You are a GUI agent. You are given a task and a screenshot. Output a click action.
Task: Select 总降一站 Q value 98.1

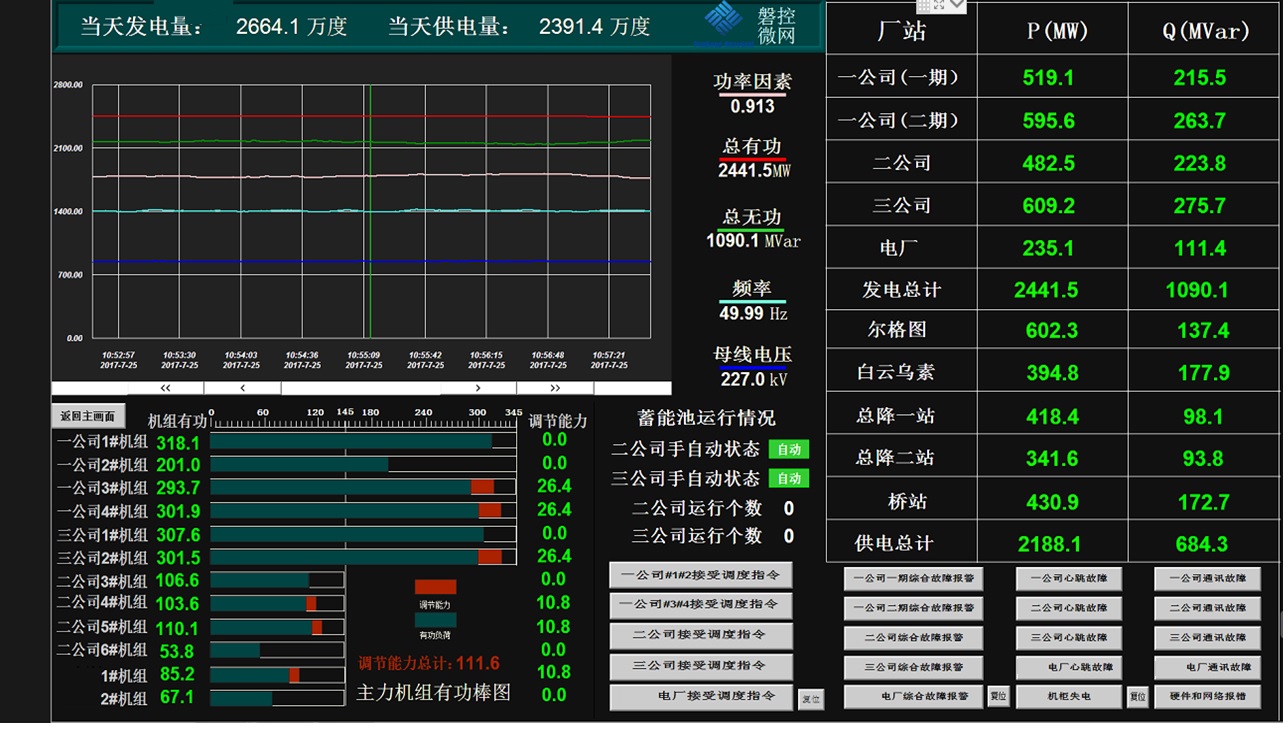1203,416
